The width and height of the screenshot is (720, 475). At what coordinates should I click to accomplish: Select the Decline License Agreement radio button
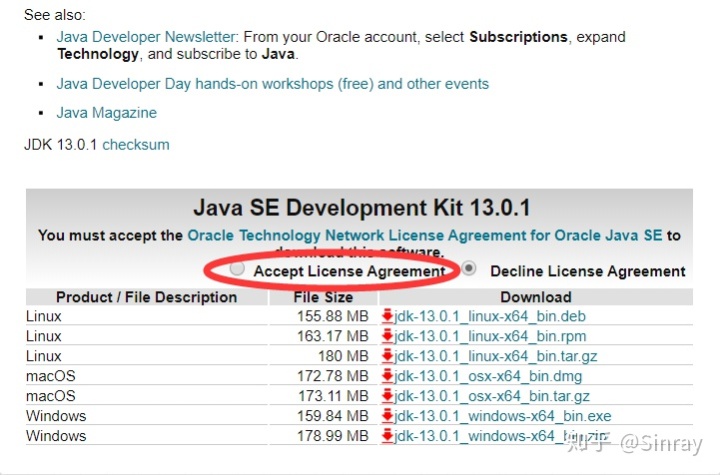click(x=469, y=268)
